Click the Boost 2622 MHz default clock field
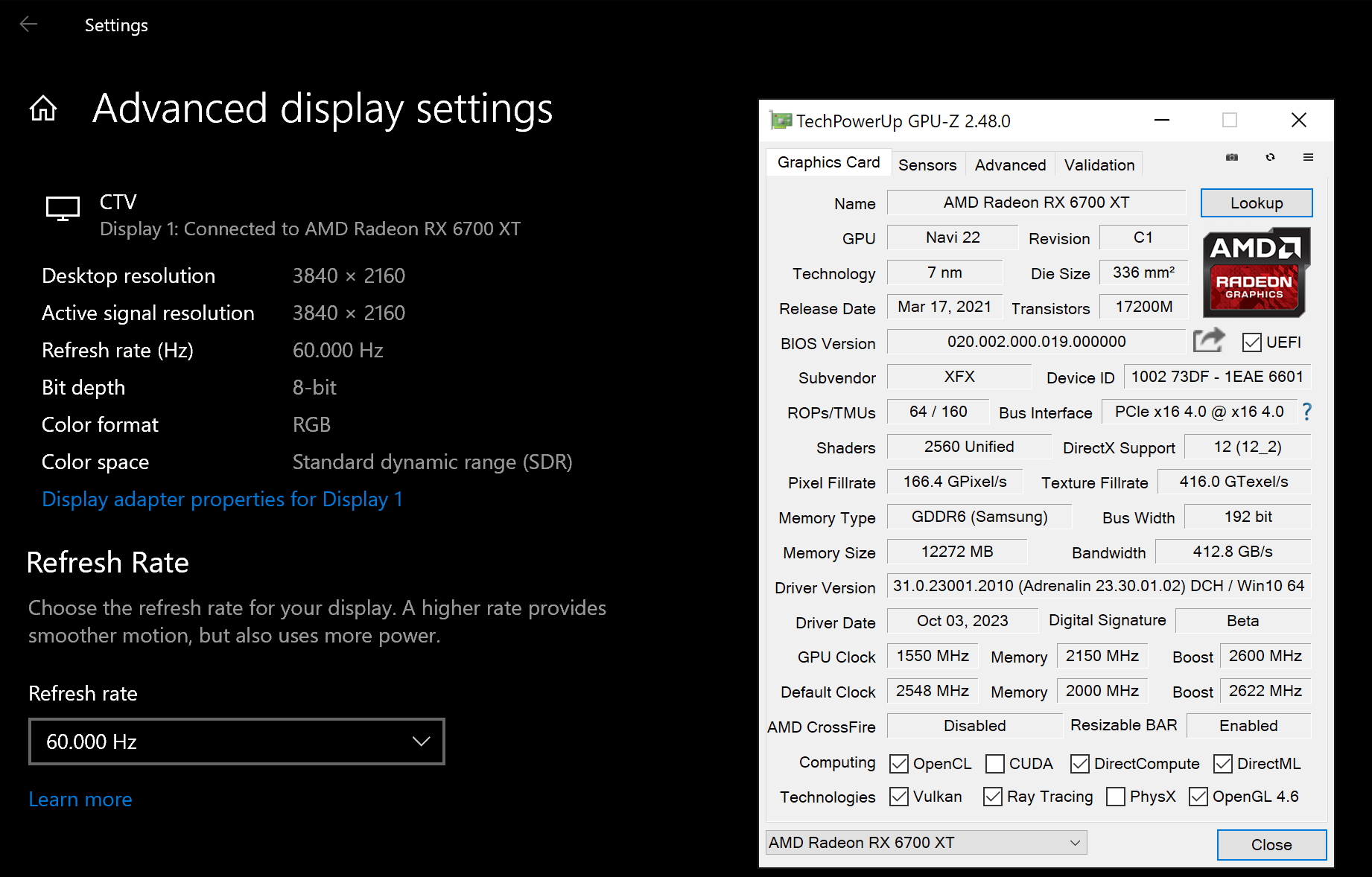The height and width of the screenshot is (877, 1372). tap(1265, 691)
